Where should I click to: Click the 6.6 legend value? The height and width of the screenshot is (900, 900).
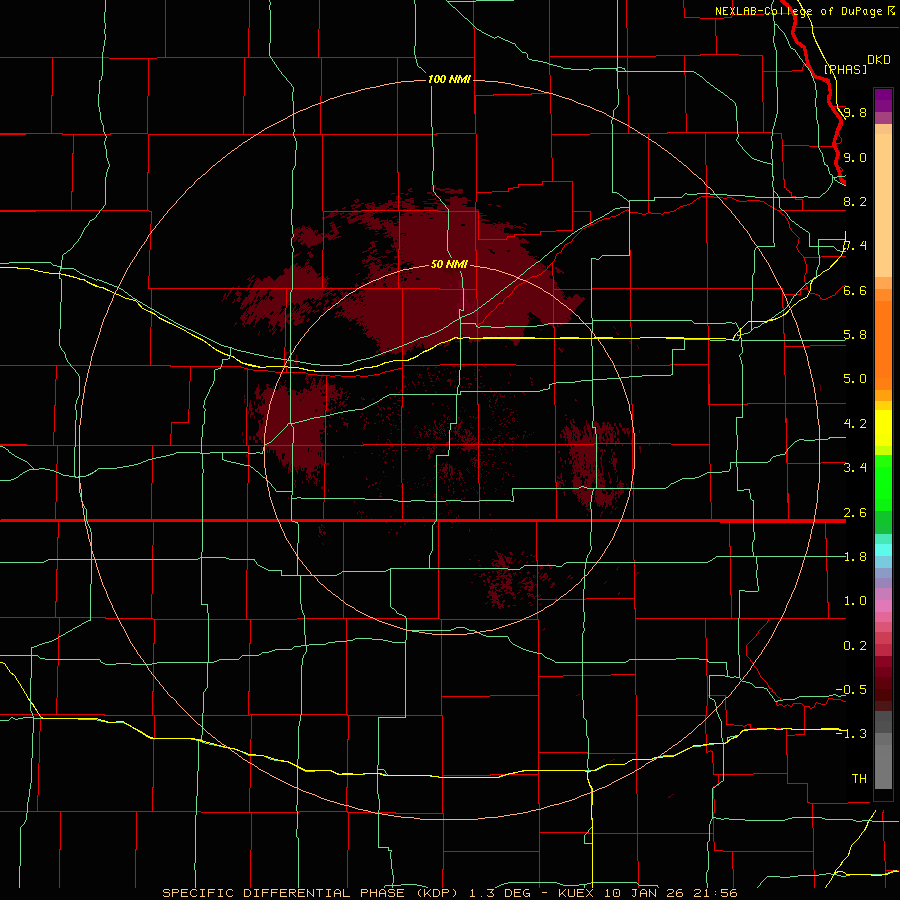coord(855,290)
